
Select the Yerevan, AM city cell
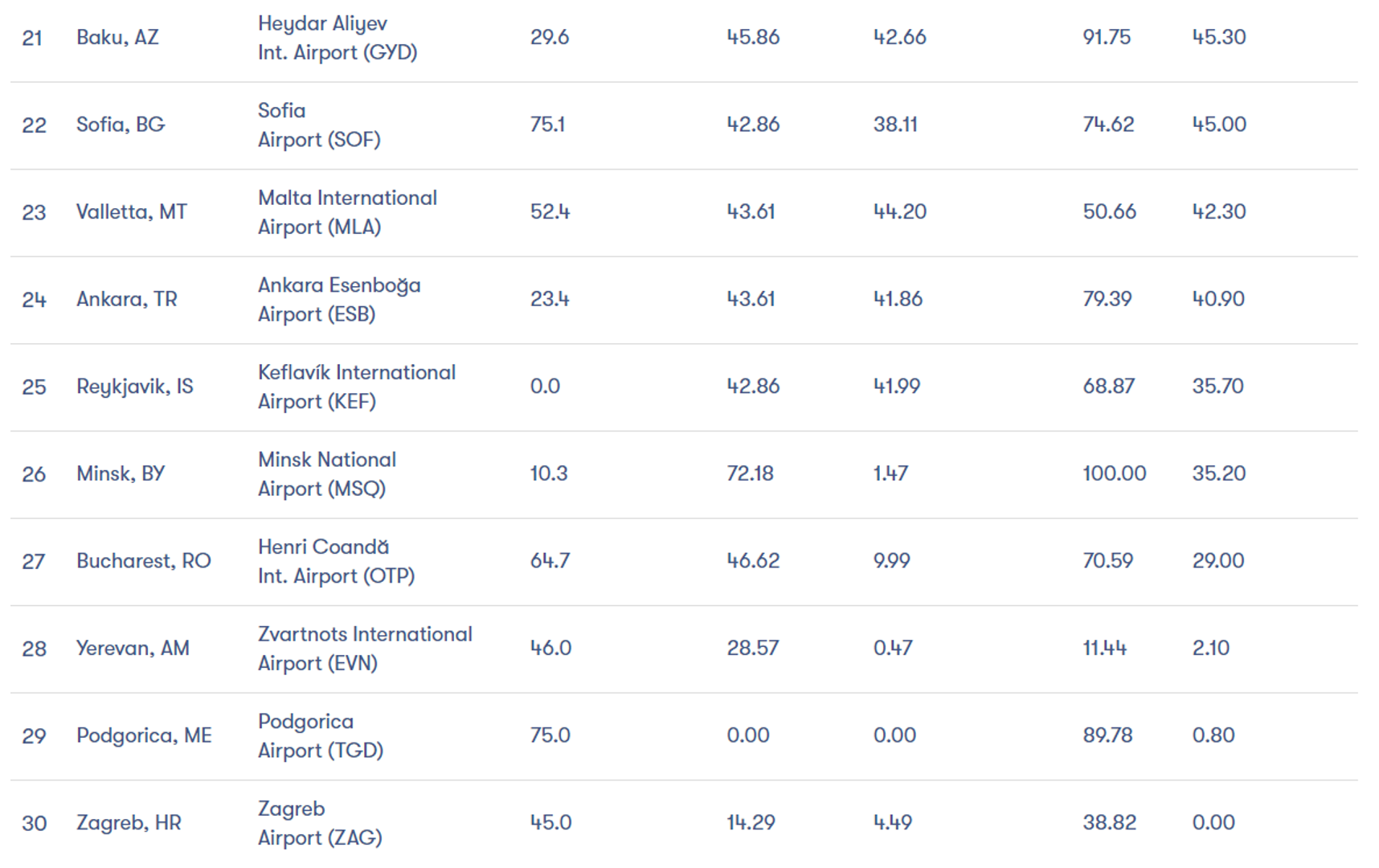pos(133,649)
